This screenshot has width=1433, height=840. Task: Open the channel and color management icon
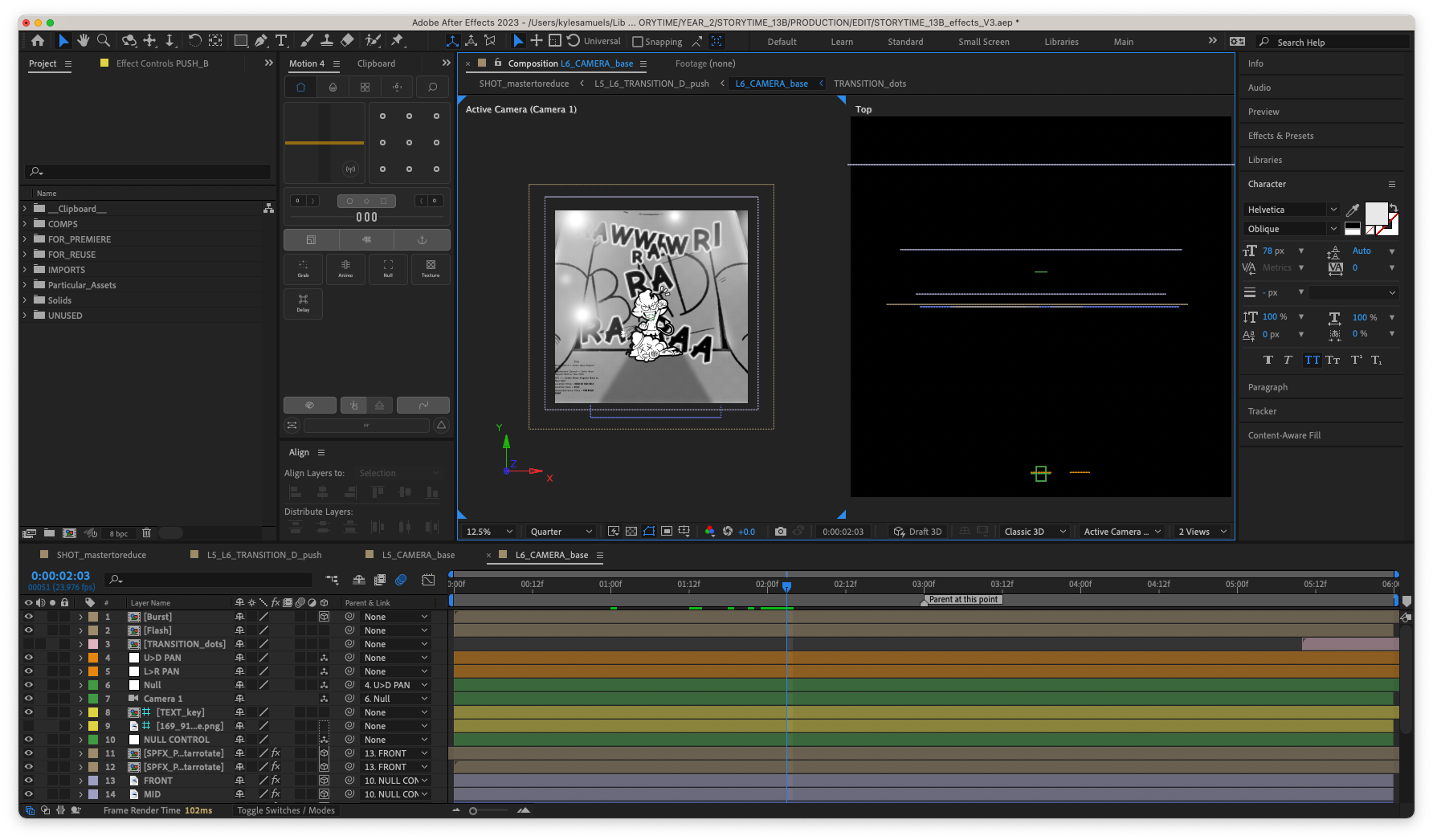click(x=709, y=532)
